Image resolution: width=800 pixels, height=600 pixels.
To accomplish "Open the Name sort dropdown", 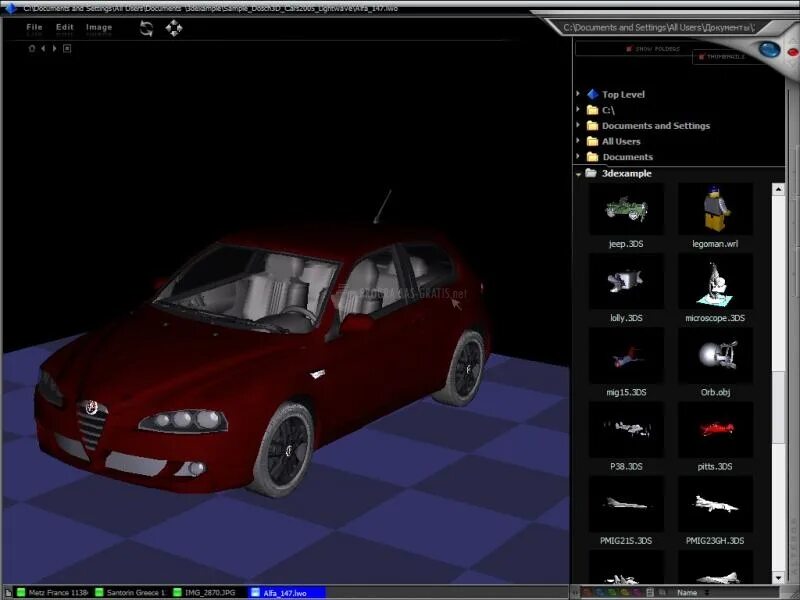I will click(693, 592).
